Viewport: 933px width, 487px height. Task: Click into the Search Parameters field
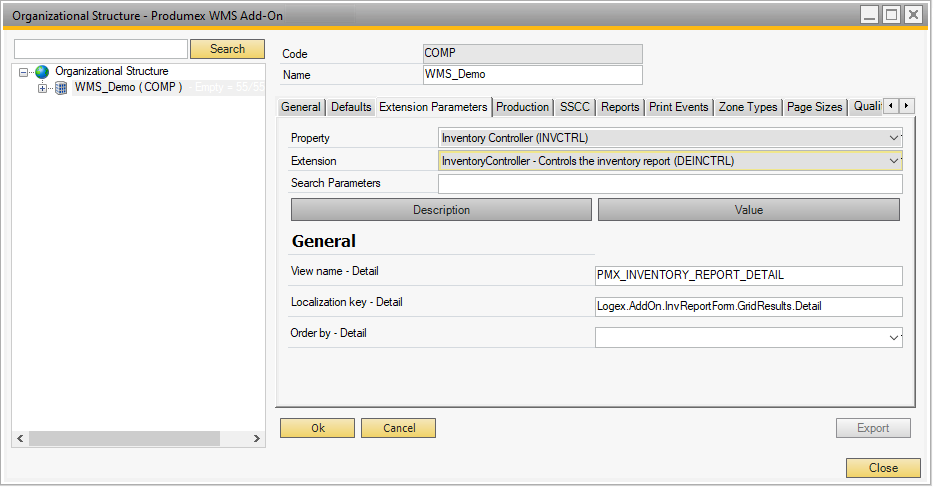[669, 184]
